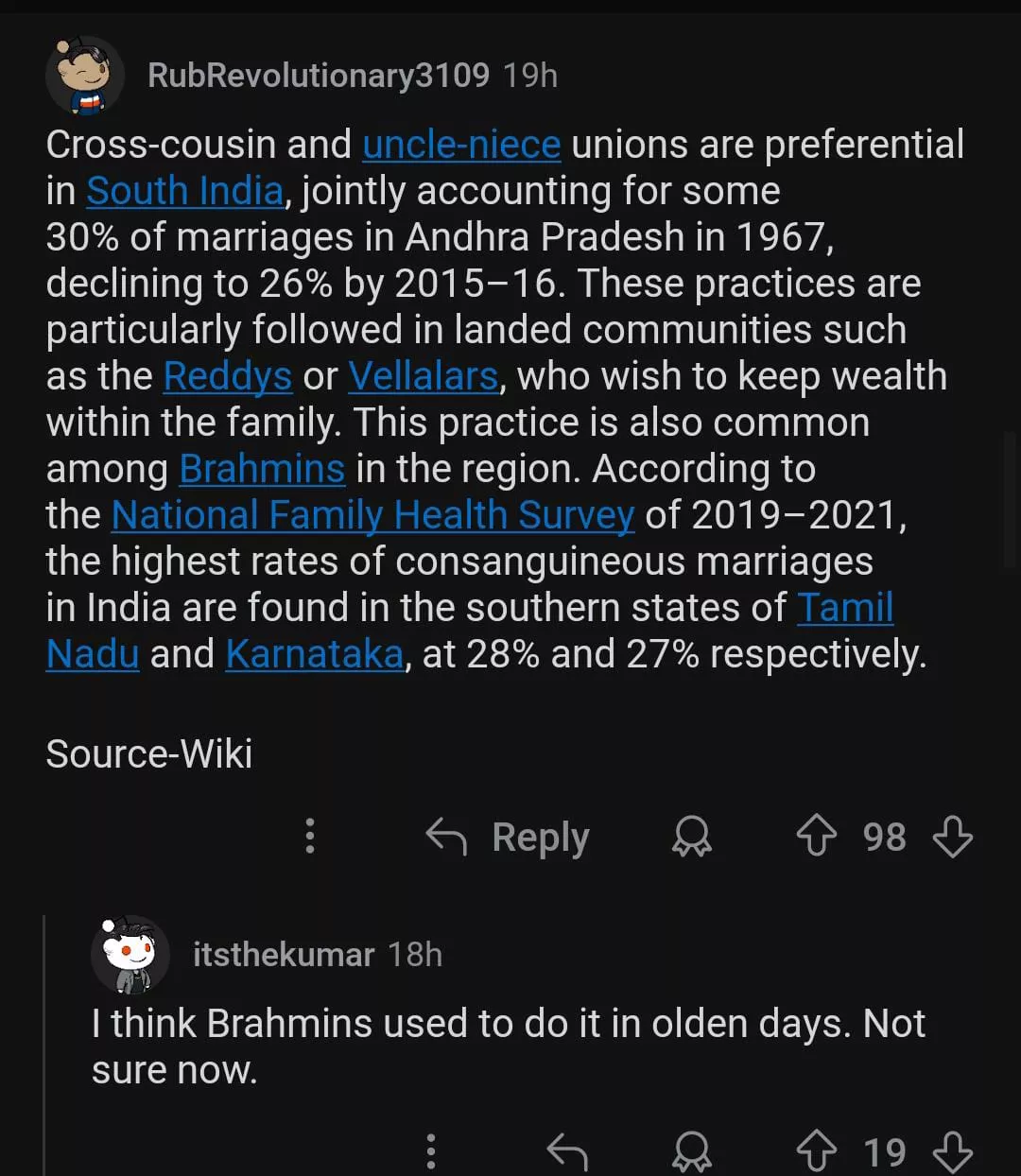Give award to itsthekumar's comment
The image size is (1021, 1176).
[x=691, y=1151]
